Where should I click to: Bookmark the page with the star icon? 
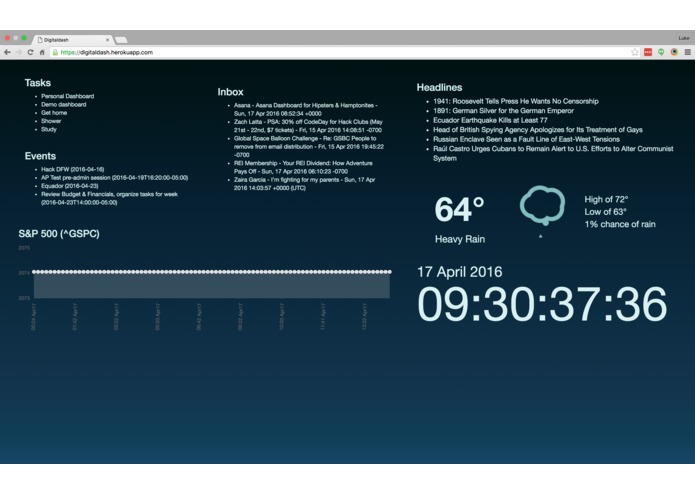[635, 52]
